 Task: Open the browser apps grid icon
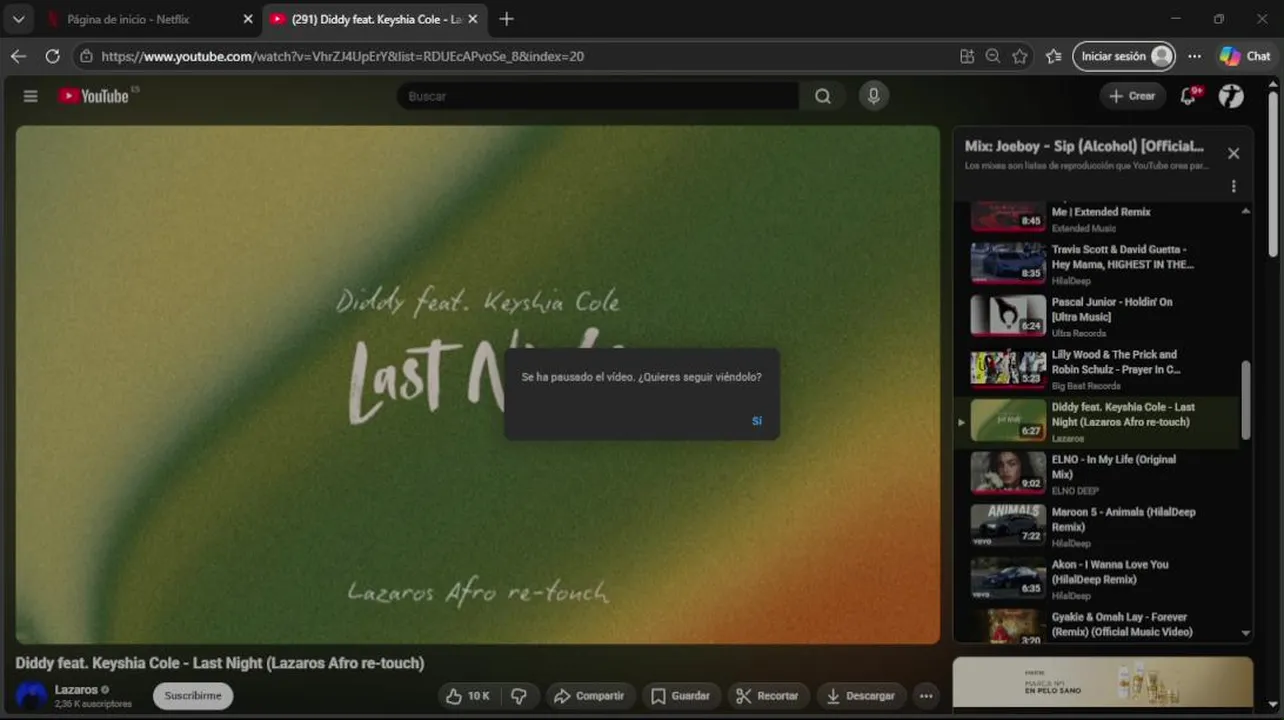(x=966, y=56)
